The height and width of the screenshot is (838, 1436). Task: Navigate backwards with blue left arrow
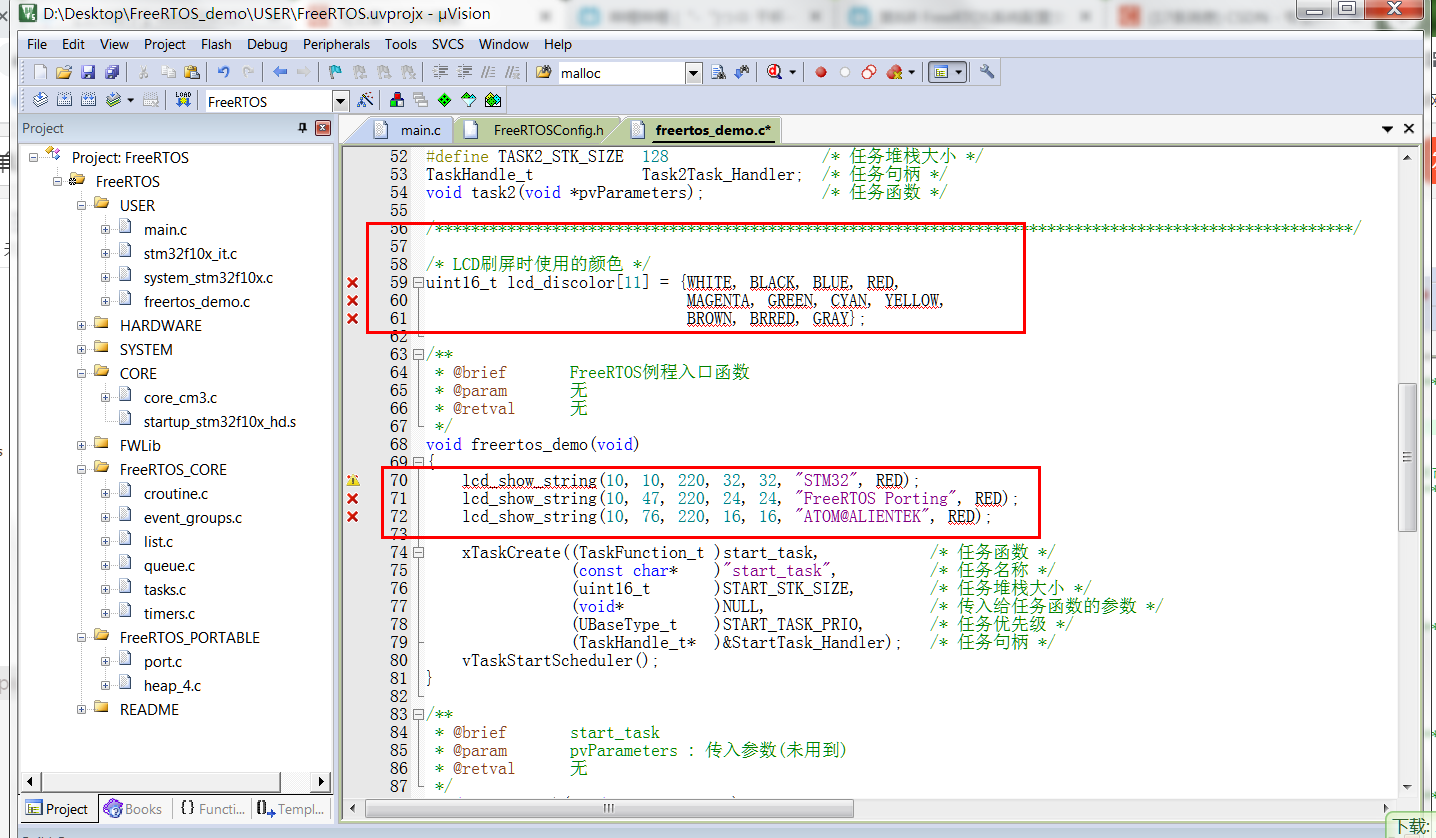(280, 72)
